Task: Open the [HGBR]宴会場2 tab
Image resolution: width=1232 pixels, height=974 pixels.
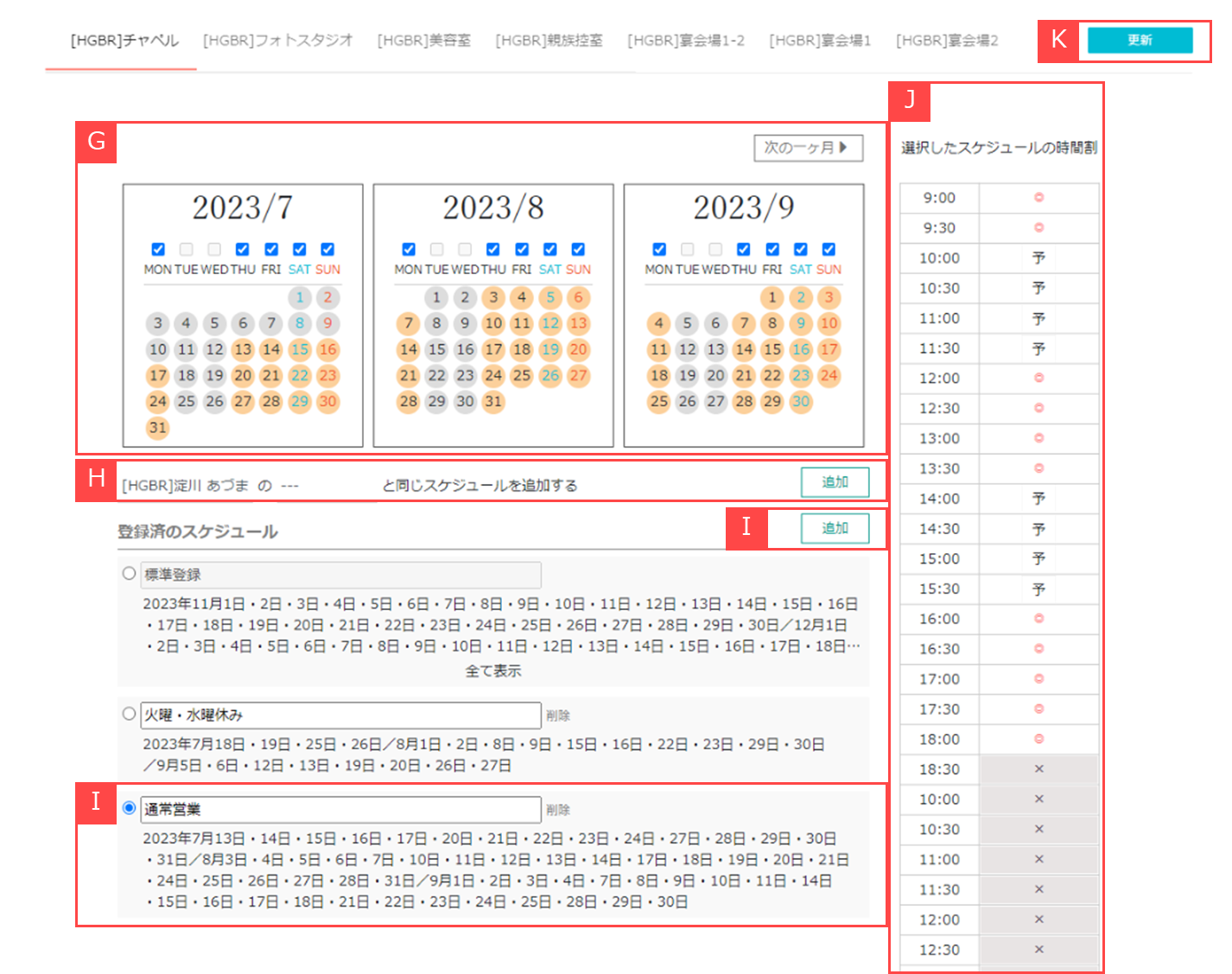Action: 947,41
